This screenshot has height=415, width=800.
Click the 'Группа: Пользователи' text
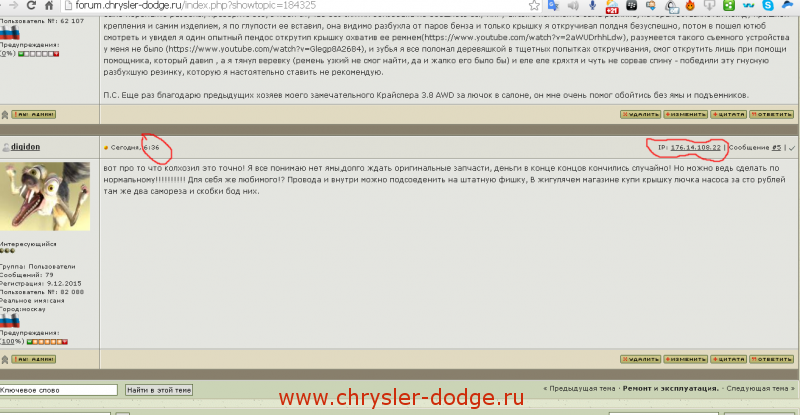point(38,266)
